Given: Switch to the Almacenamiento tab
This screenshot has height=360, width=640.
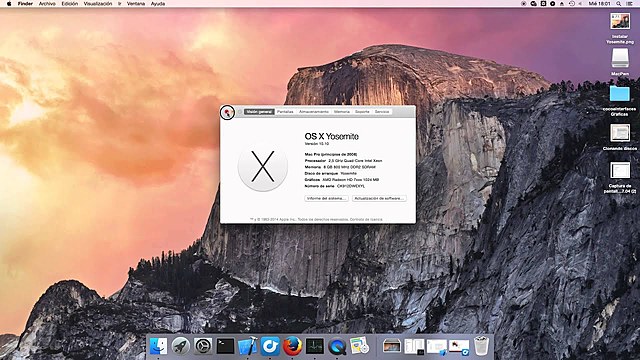Looking at the screenshot, I should tap(313, 111).
